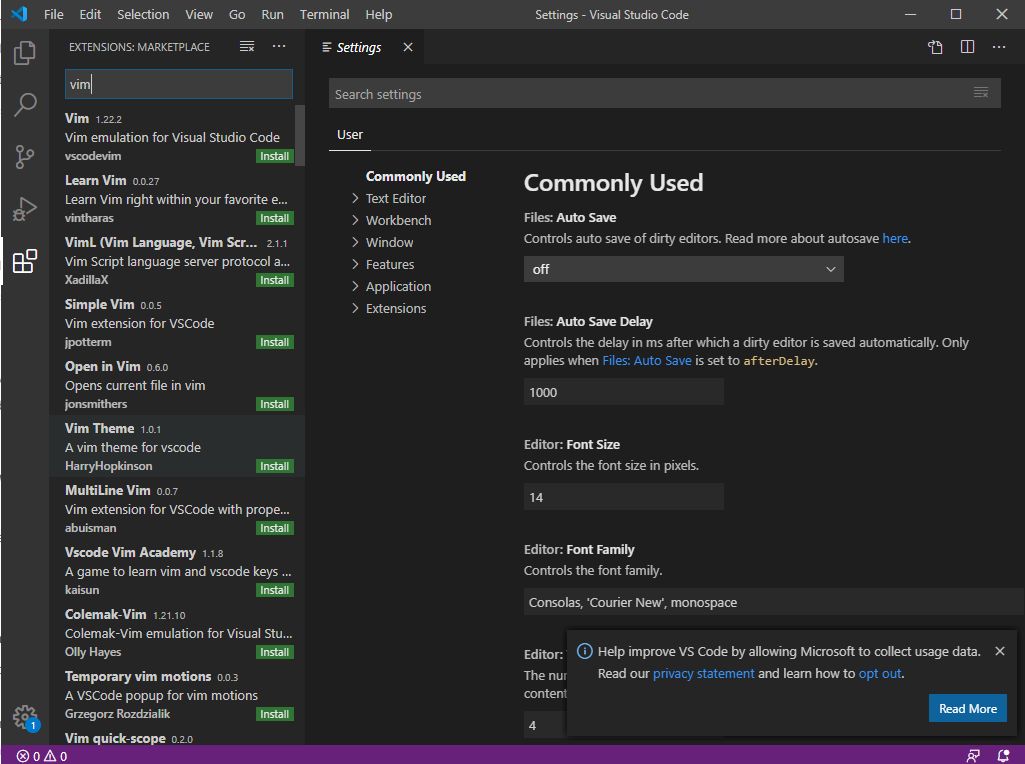Open the Auto Save dropdown

[683, 269]
